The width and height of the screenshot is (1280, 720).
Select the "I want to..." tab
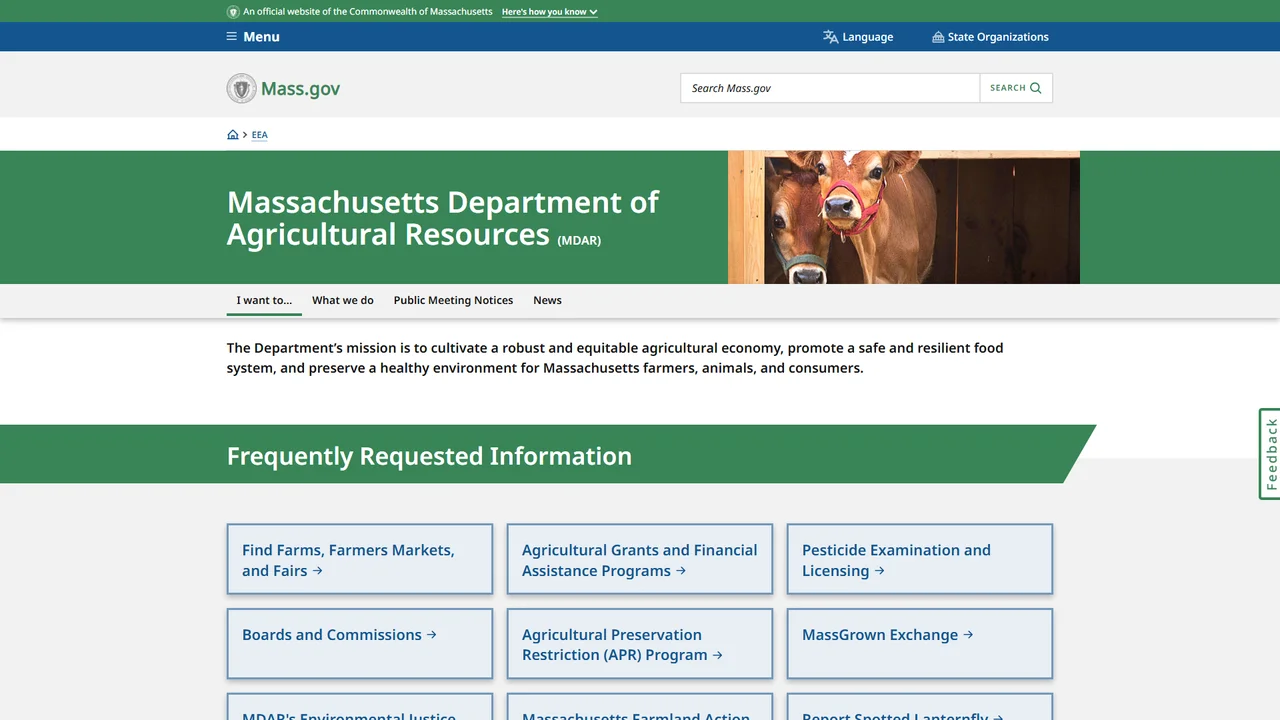[x=264, y=300]
